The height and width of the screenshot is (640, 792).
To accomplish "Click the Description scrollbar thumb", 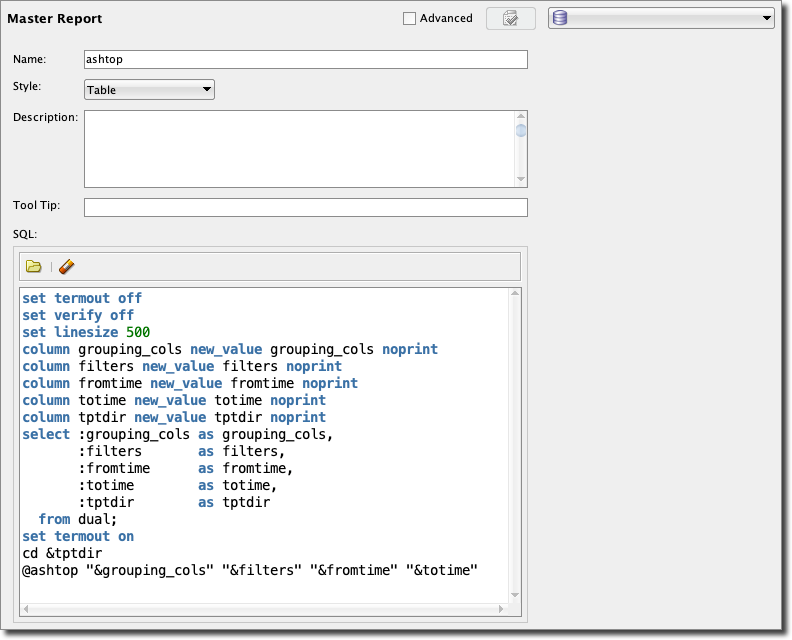I will [521, 131].
